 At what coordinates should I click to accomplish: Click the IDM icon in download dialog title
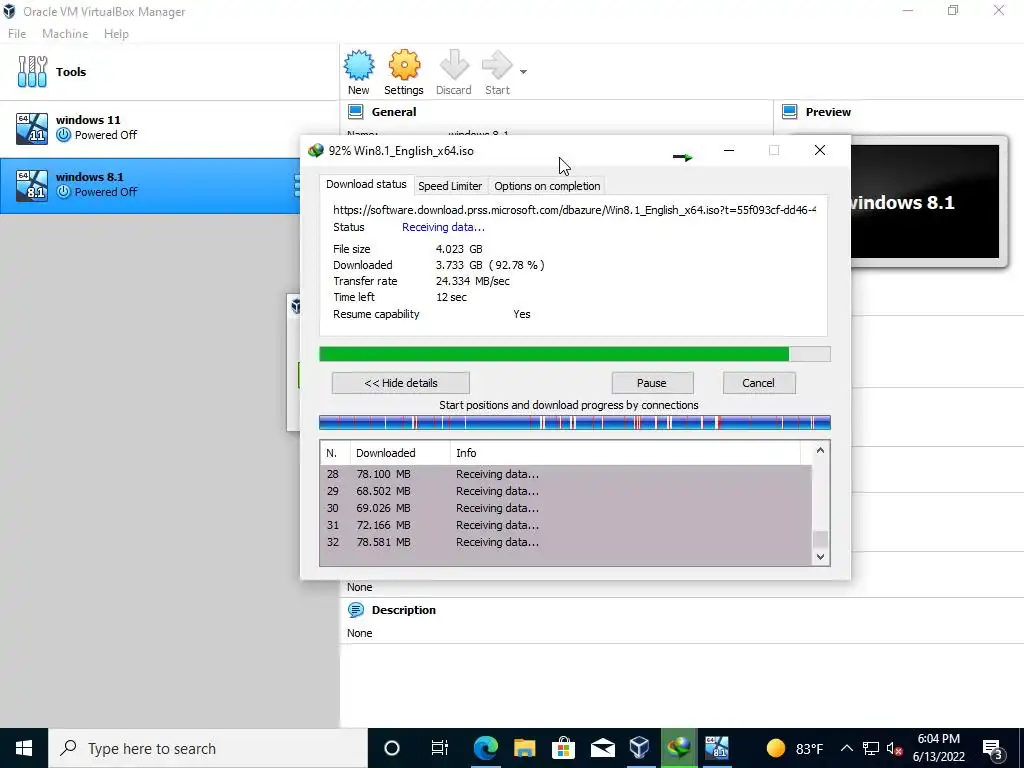pos(315,151)
